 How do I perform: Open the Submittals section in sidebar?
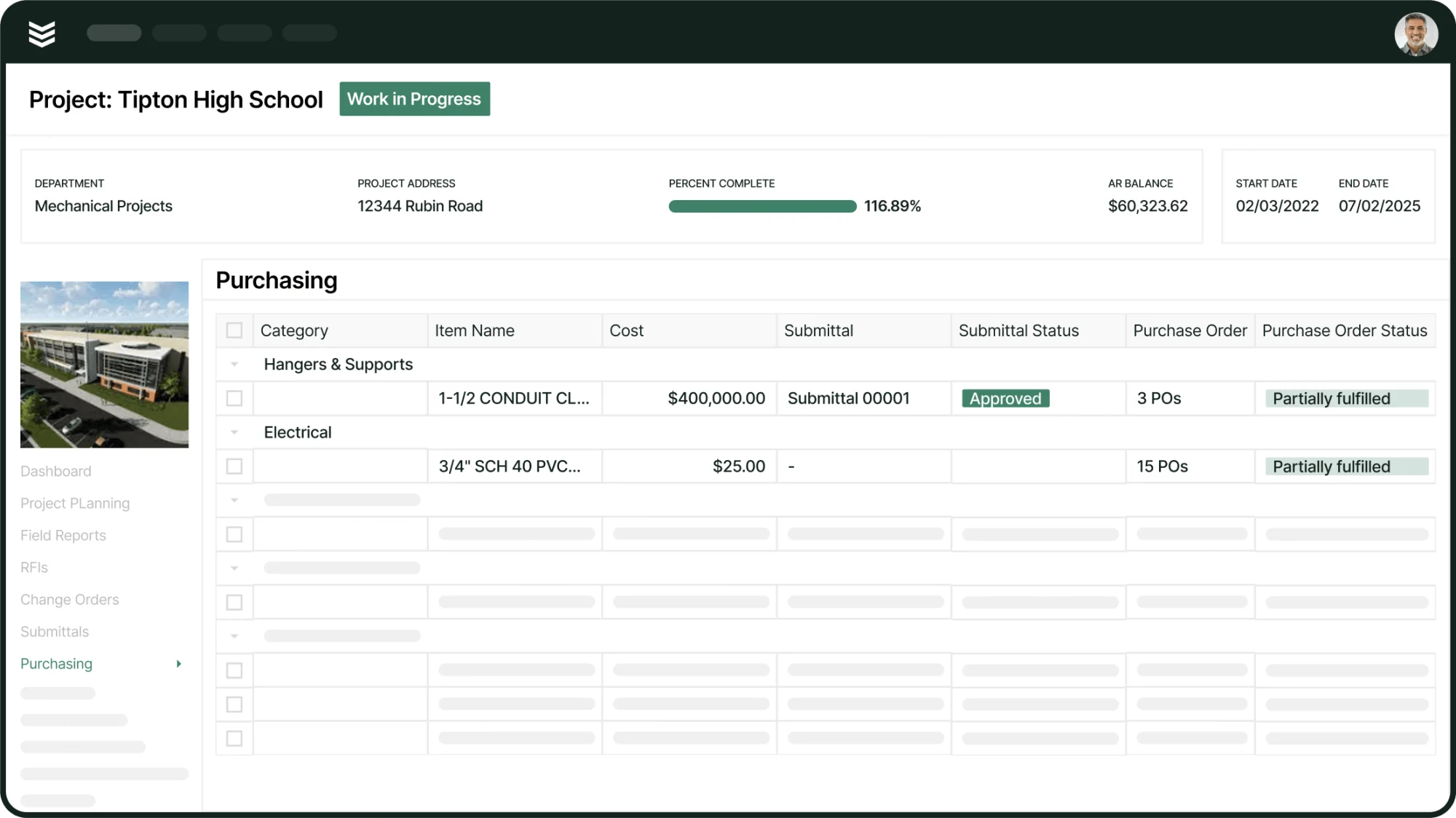tap(55, 631)
